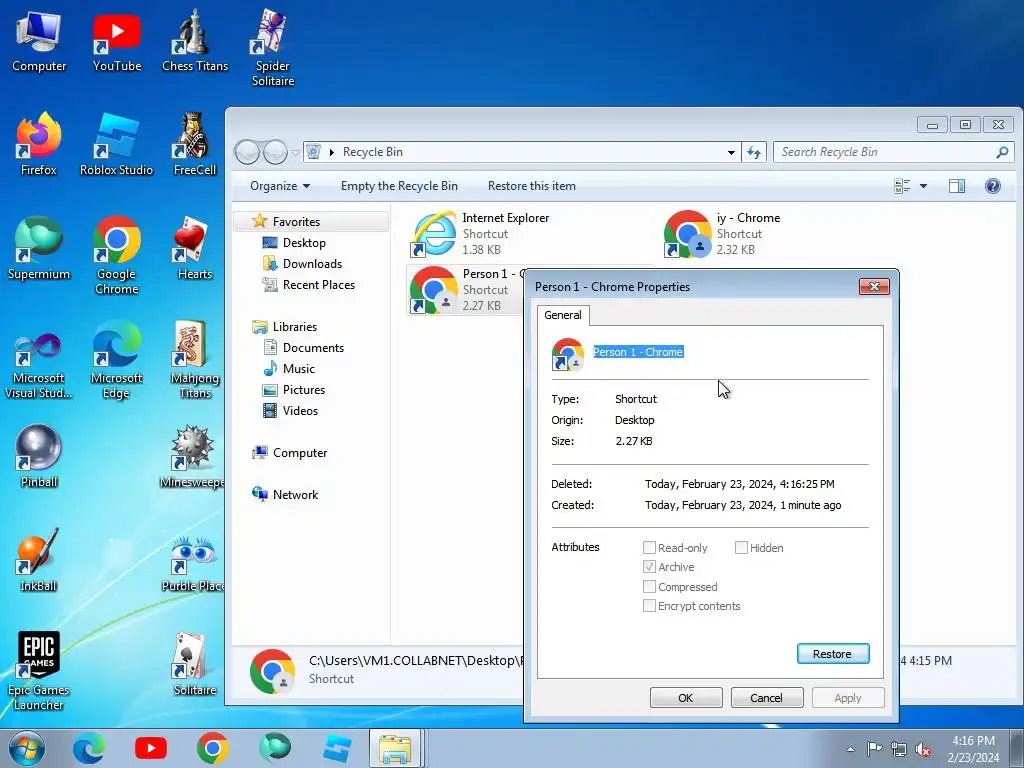Open the Action Center flag in the tray
Viewport: 1024px width, 768px height.
pyautogui.click(x=874, y=749)
